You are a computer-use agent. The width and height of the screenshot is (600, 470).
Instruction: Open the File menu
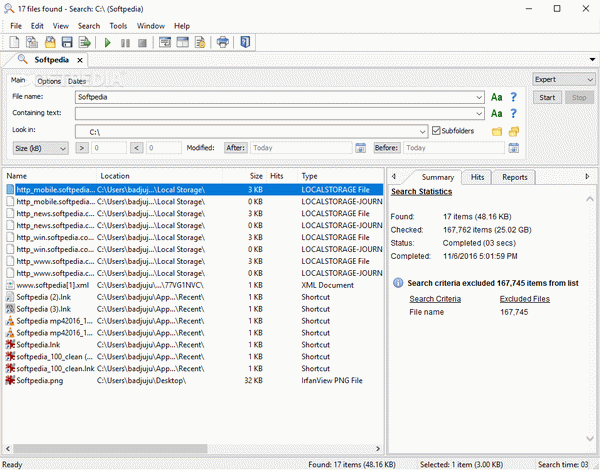pyautogui.click(x=16, y=26)
